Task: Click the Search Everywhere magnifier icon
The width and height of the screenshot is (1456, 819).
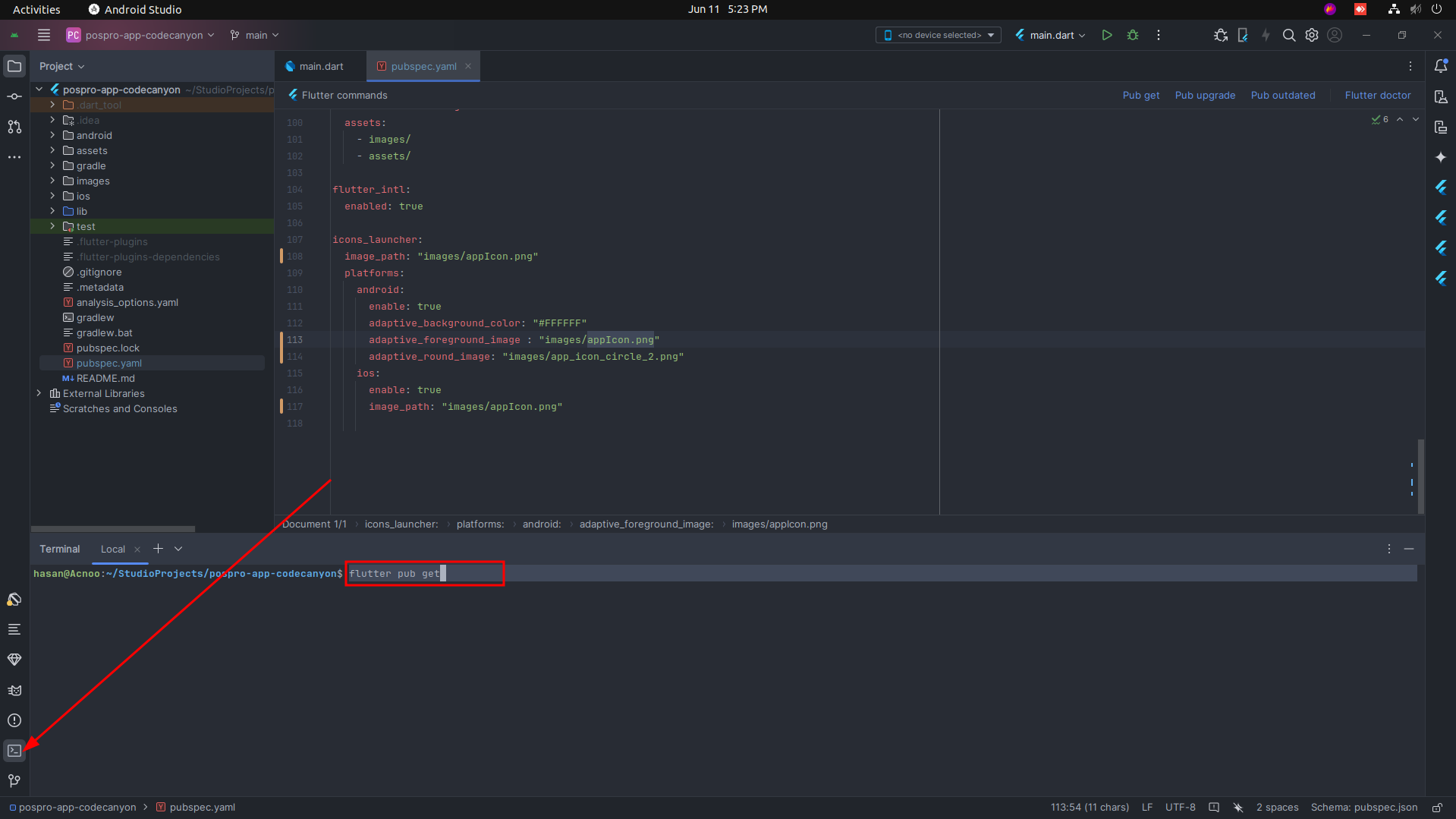Action: click(x=1288, y=35)
